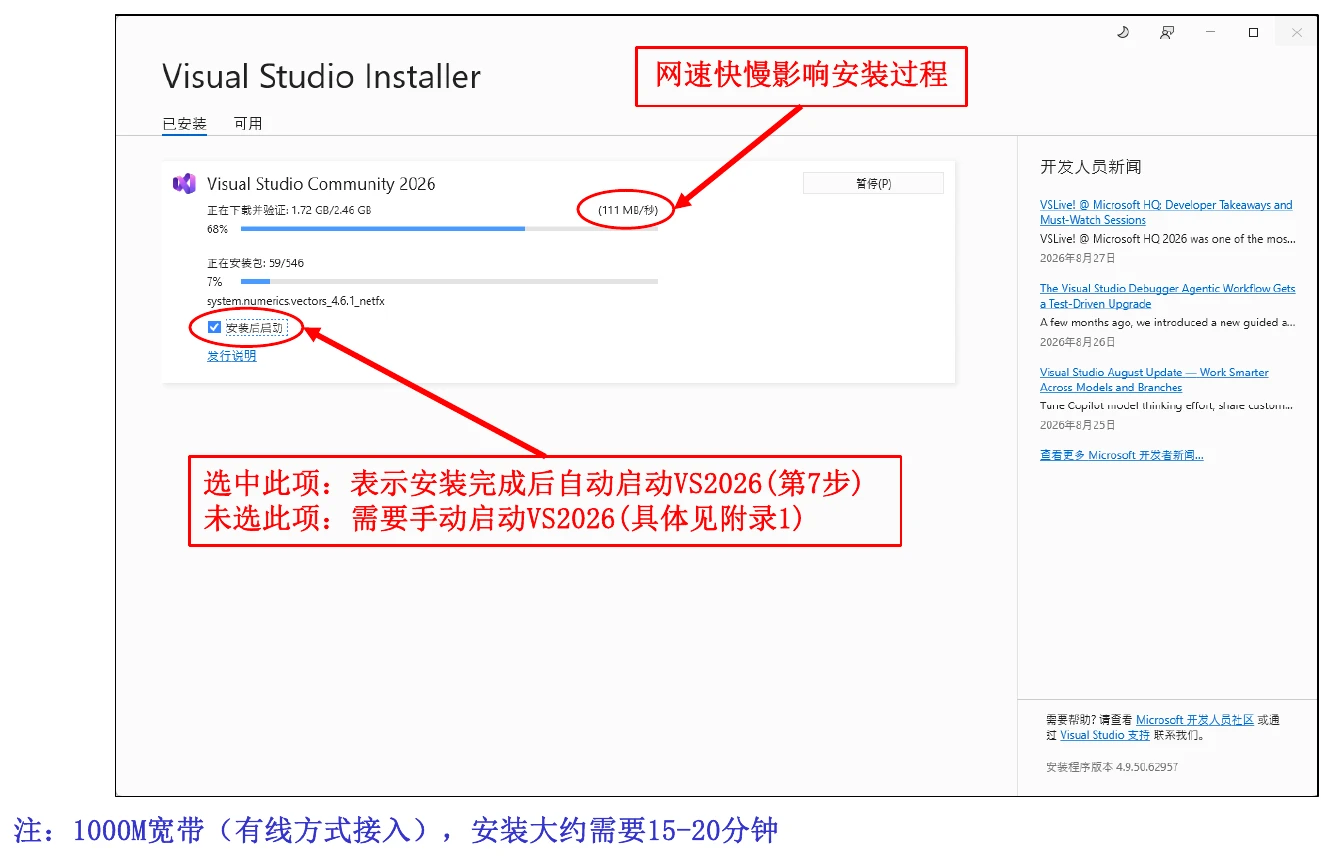Switch to the 已安装 tab
1333x858 pixels.
coord(185,124)
